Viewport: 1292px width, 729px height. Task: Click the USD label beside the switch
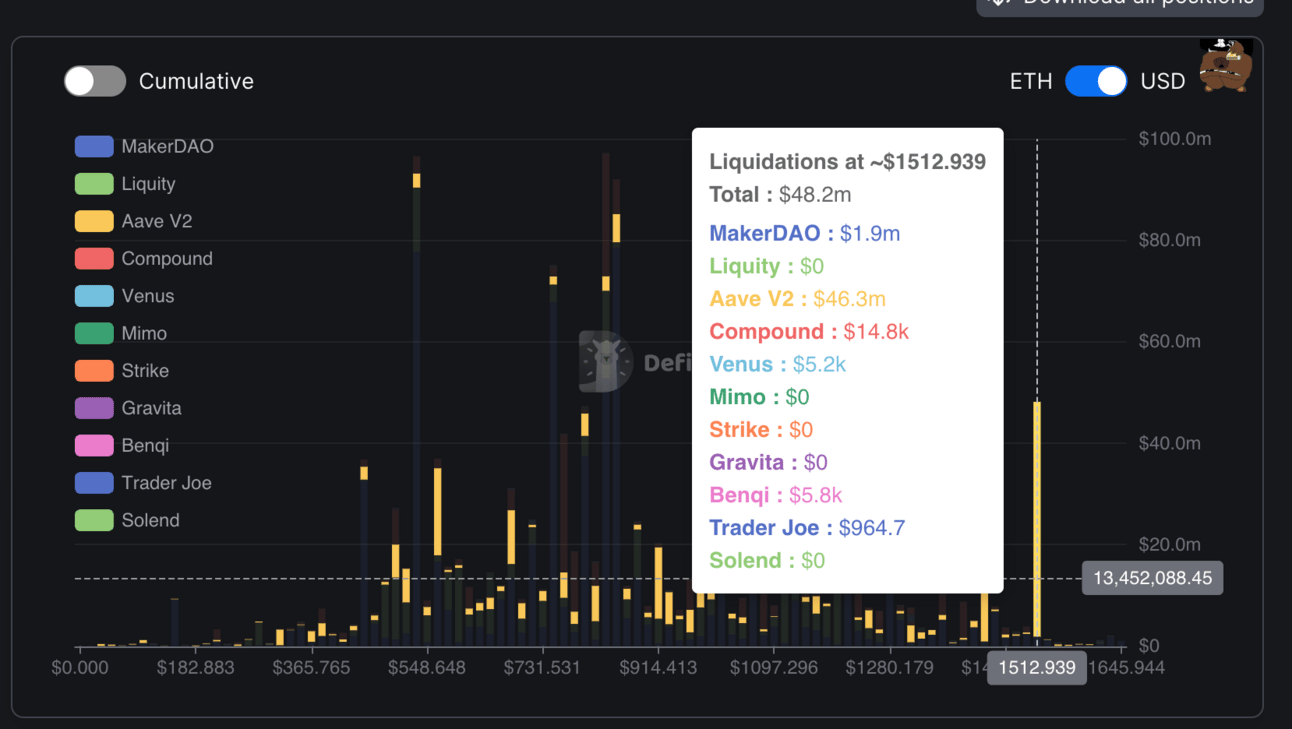point(1163,82)
